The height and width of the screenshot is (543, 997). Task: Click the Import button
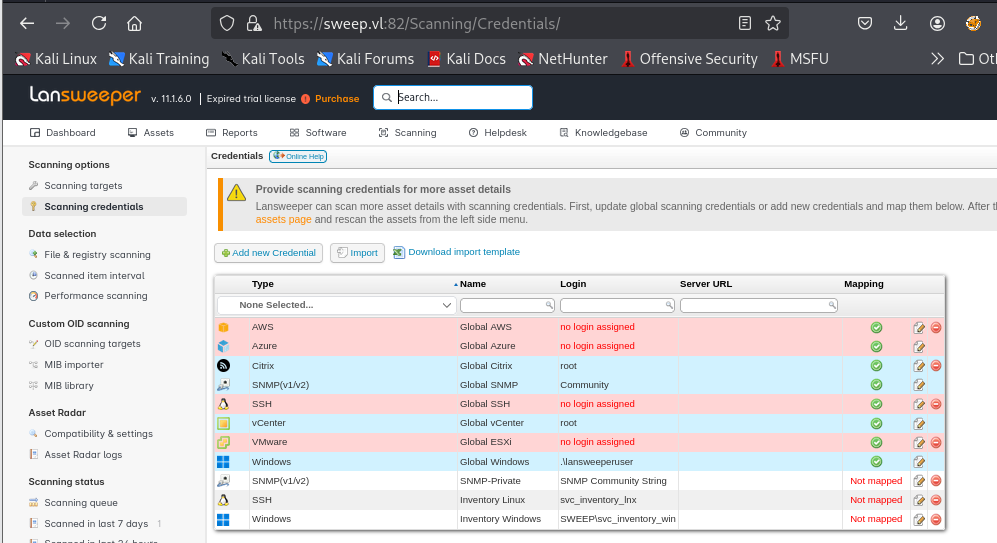click(x=357, y=253)
